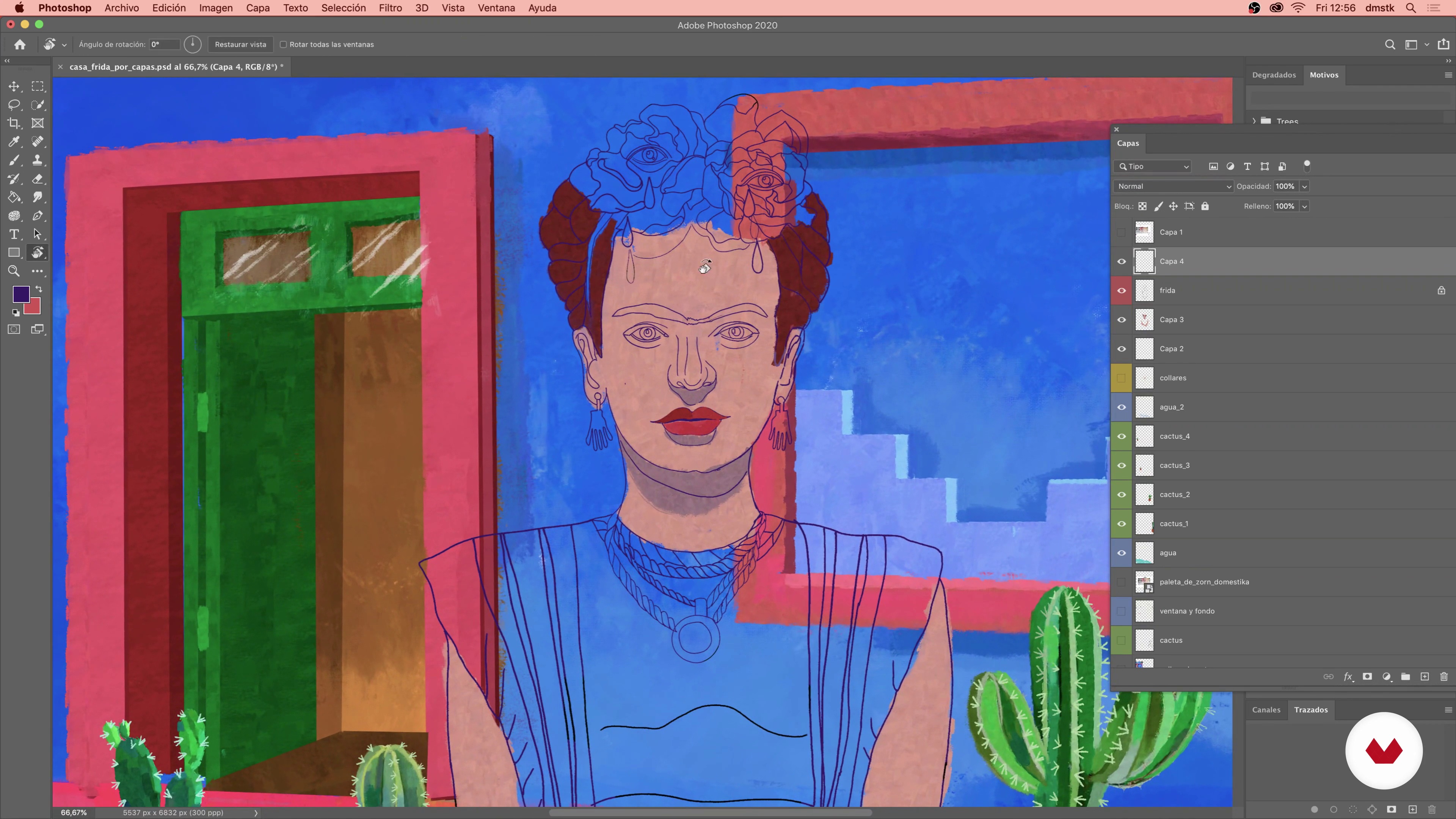
Task: Hide the agua_2 layer
Action: pos(1122,408)
